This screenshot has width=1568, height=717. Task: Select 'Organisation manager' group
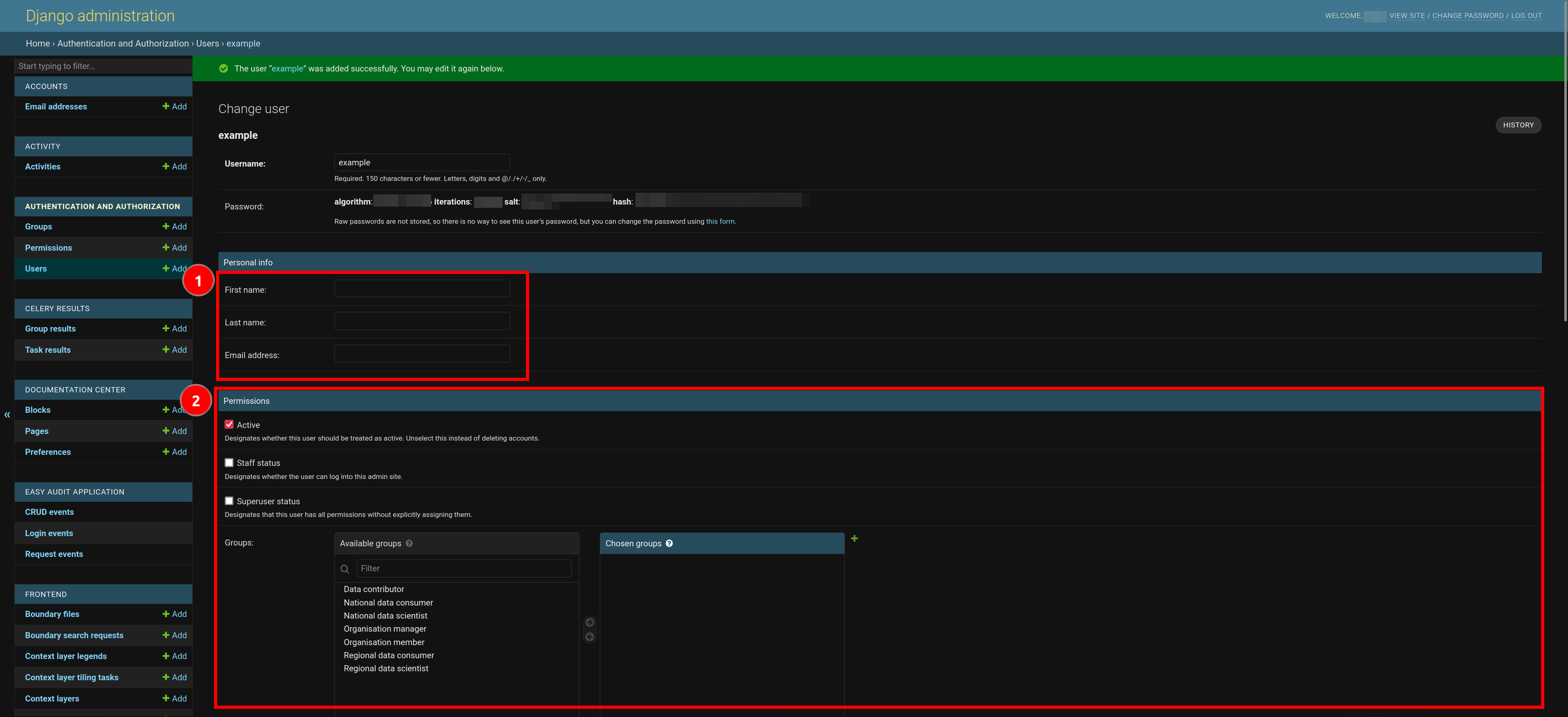pyautogui.click(x=385, y=629)
